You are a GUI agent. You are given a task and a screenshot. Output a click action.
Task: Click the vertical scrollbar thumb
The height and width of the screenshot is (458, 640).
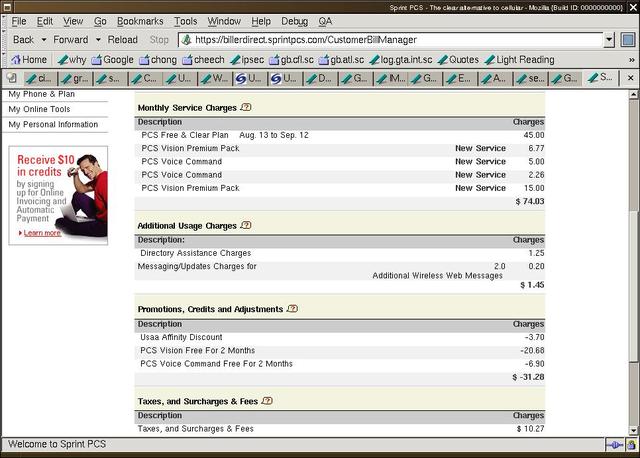coord(633,287)
